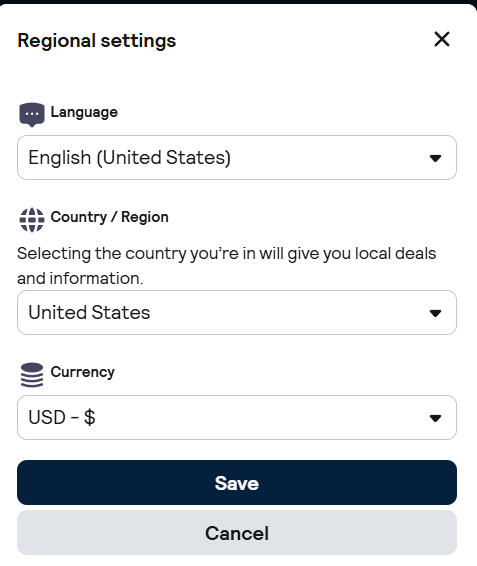Select the 'English (United States)' text in language field
477x566 pixels.
[130, 158]
